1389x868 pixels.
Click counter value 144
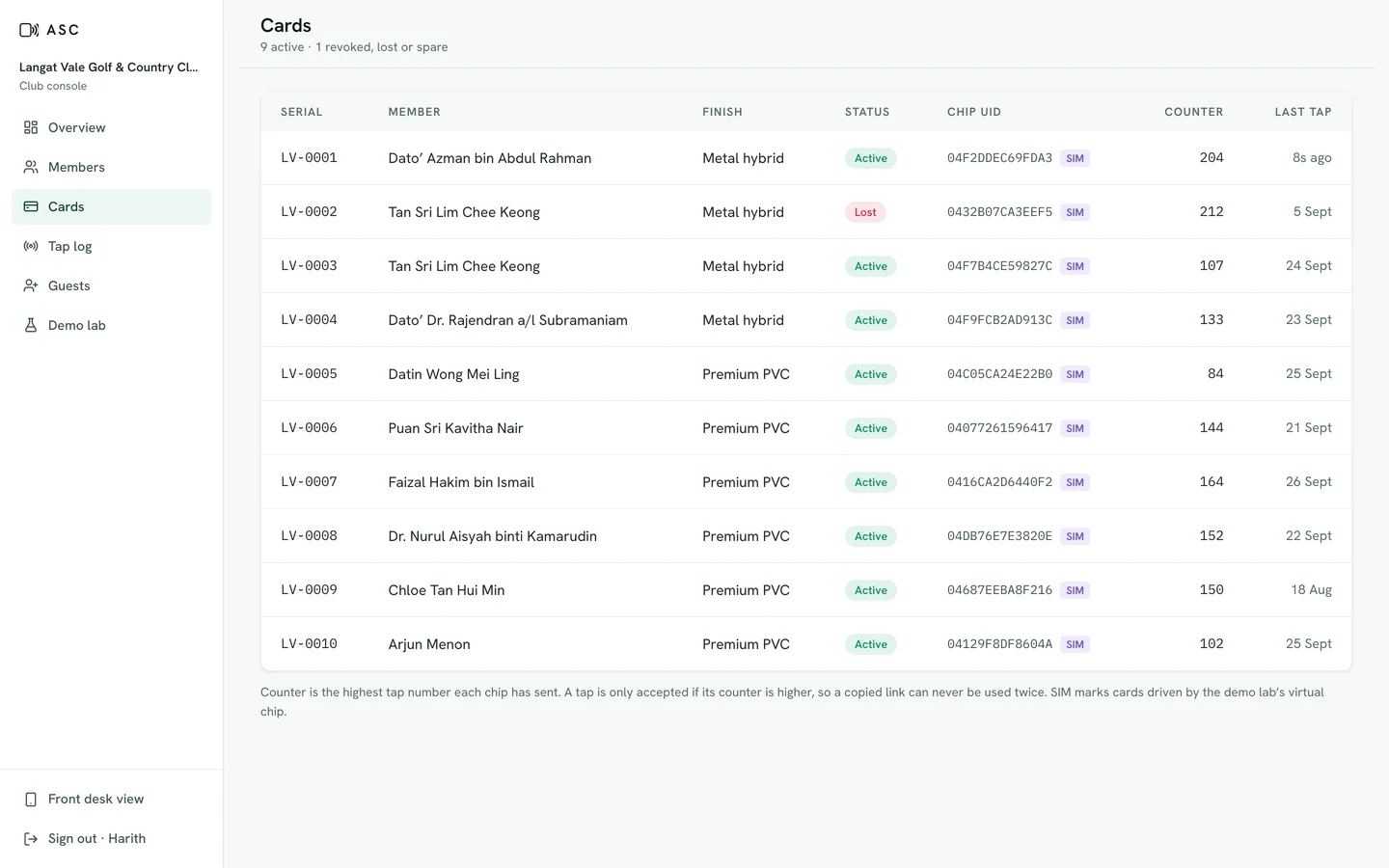pos(1212,428)
